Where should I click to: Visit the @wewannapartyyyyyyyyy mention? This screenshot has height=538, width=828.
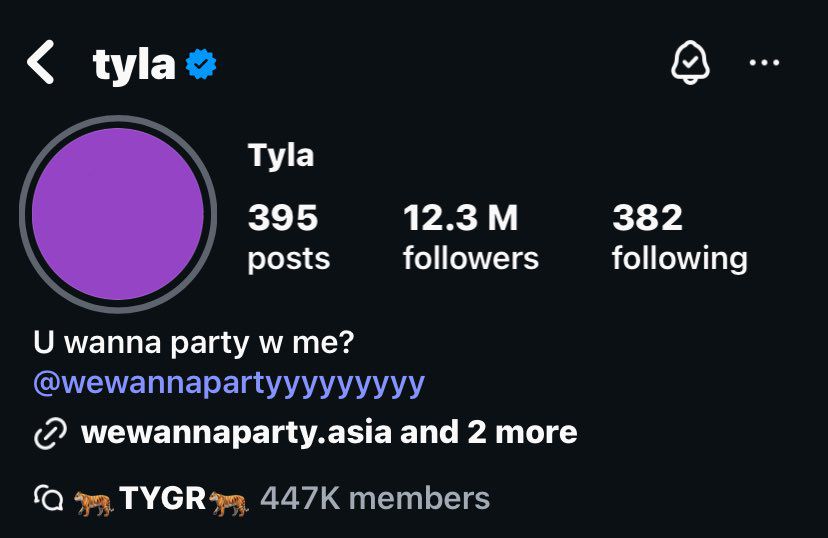(x=229, y=383)
